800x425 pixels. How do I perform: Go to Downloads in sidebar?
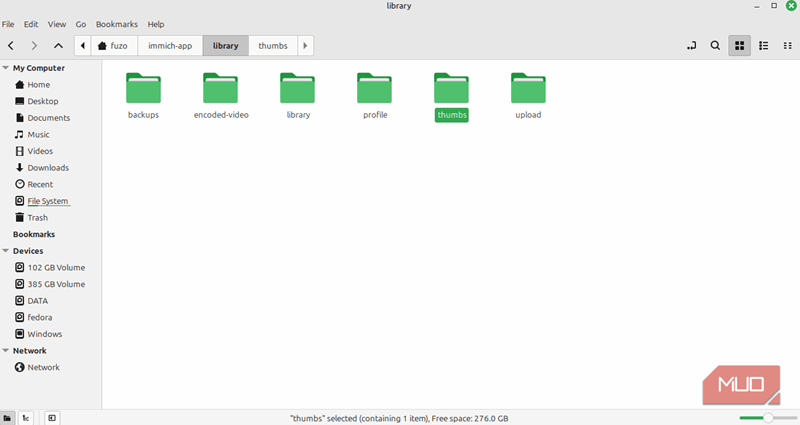click(x=50, y=168)
